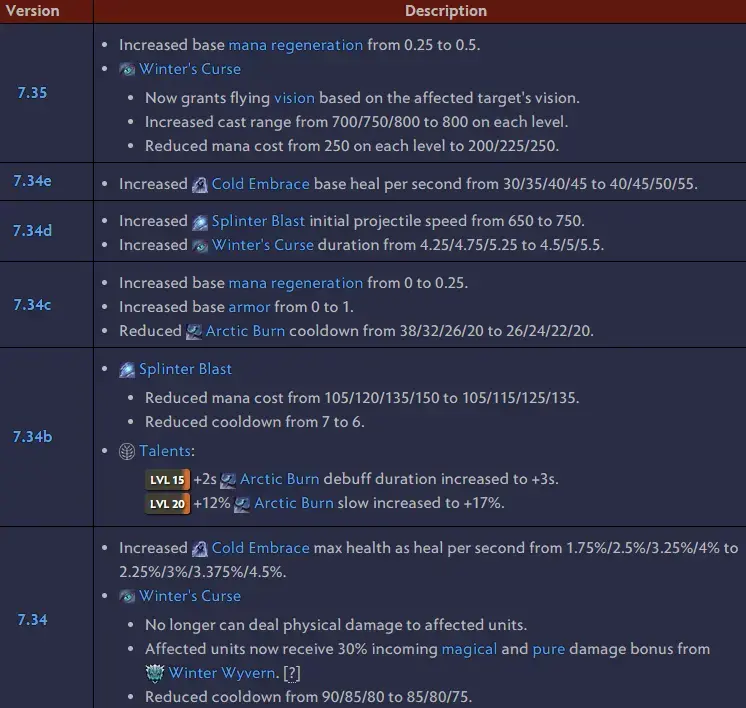The image size is (746, 708).
Task: Open Arctic Burn link in LVL 15 talent
Action: coord(279,479)
